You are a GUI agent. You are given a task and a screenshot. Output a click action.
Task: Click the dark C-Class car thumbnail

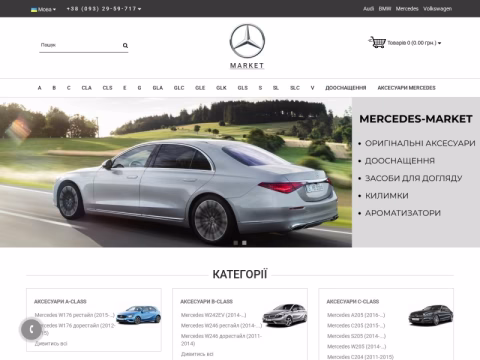pos(431,315)
